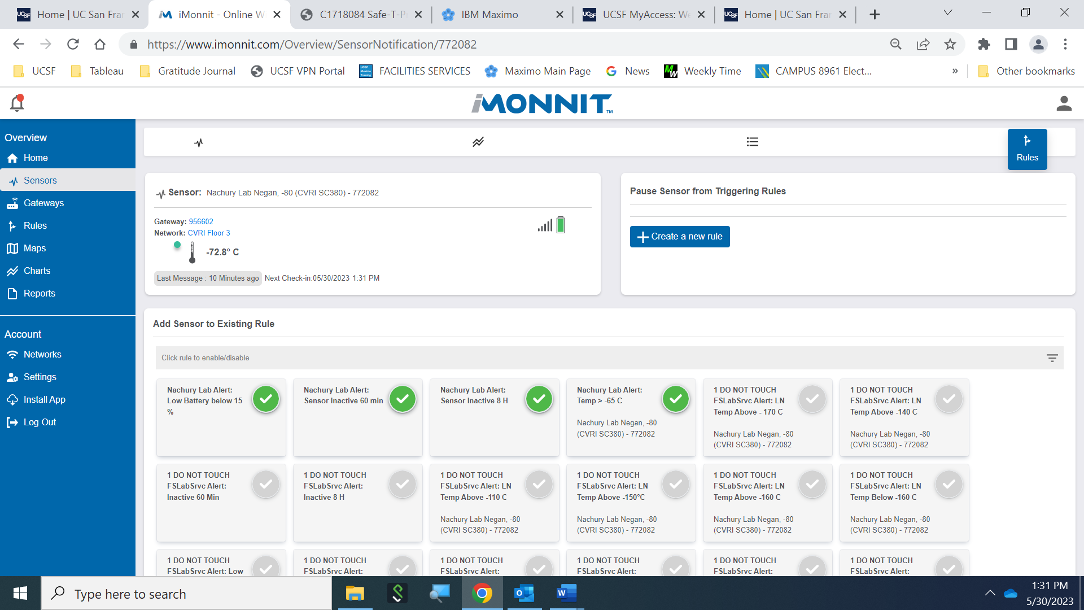
Task: Disable the Low Battery below 15% rule
Action: 266,399
